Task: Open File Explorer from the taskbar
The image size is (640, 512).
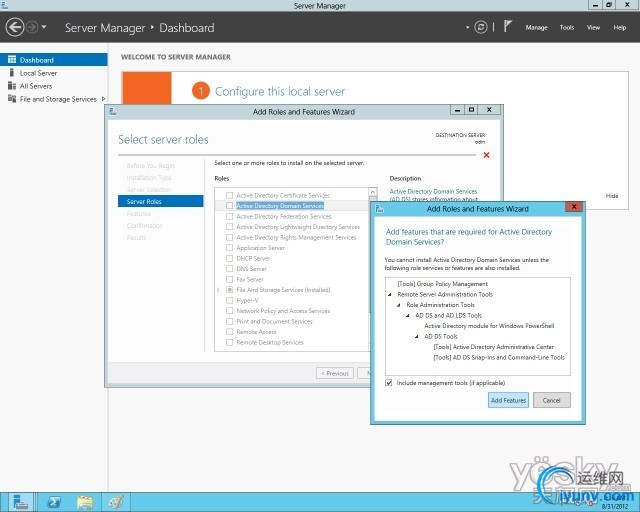Action: 85,502
